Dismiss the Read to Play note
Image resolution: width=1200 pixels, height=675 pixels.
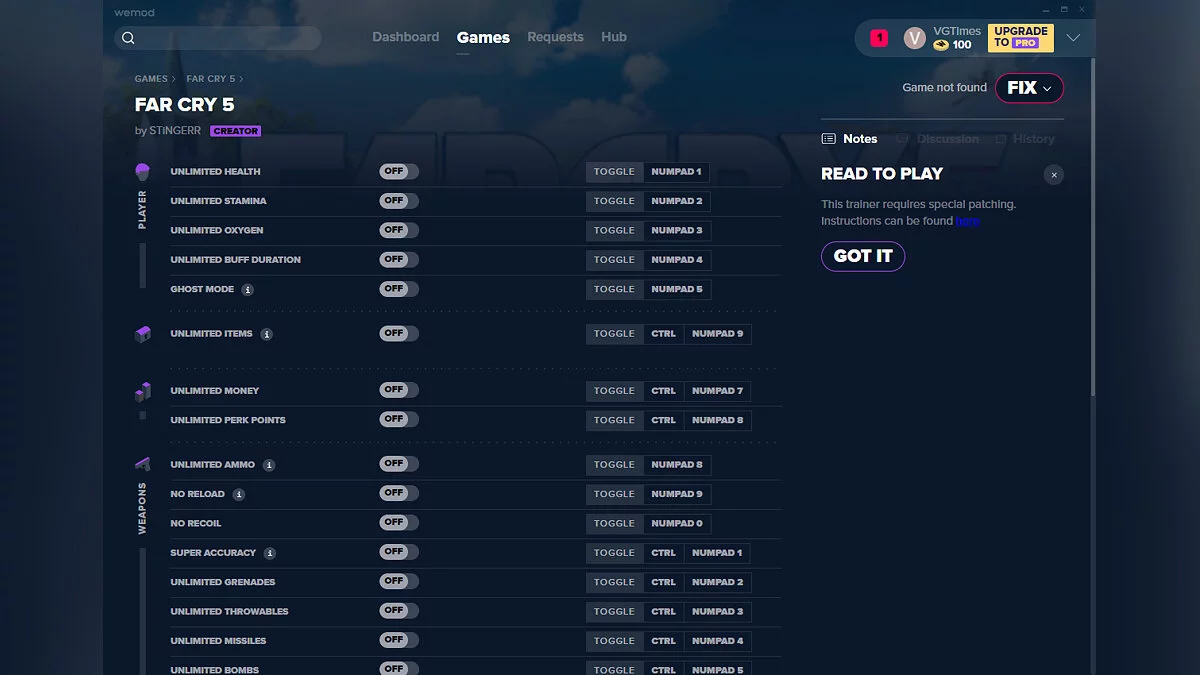point(1053,175)
